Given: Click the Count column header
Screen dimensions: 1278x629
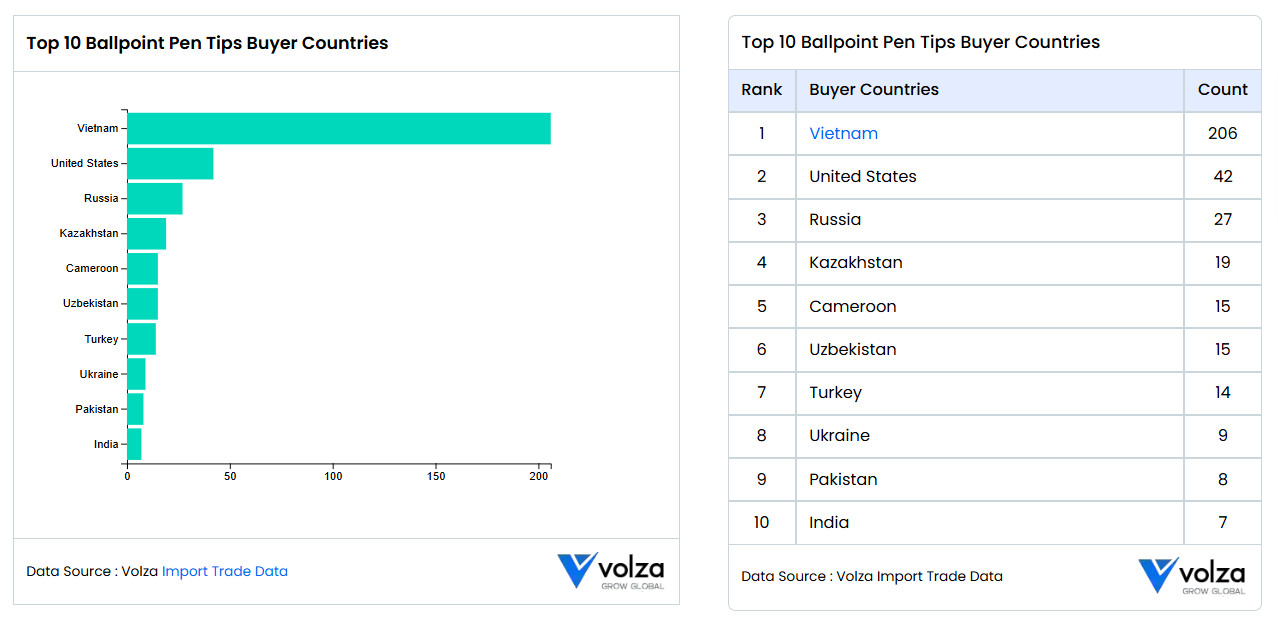Looking at the screenshot, I should coord(1223,90).
